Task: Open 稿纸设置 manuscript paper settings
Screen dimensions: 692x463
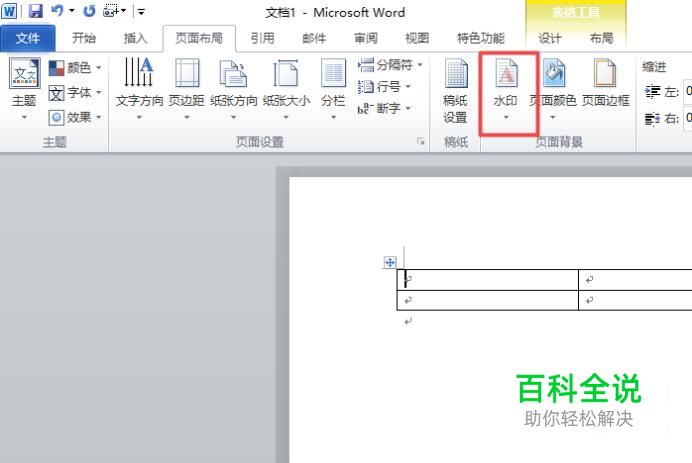Action: pyautogui.click(x=455, y=91)
